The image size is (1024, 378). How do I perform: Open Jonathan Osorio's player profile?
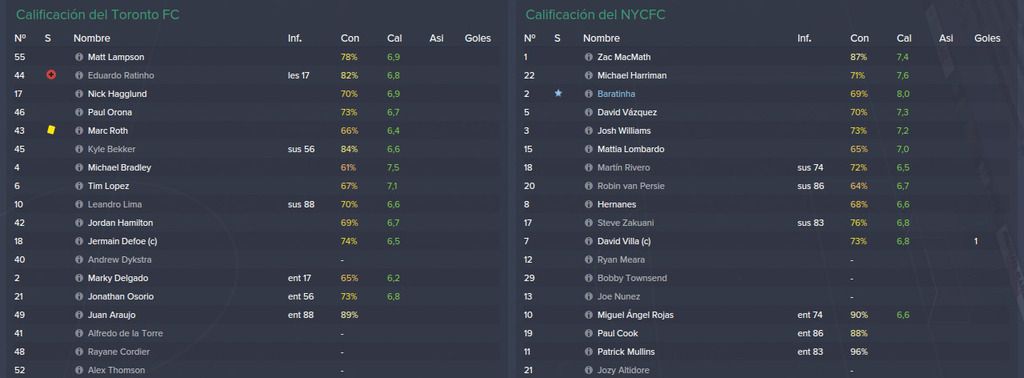pyautogui.click(x=121, y=296)
